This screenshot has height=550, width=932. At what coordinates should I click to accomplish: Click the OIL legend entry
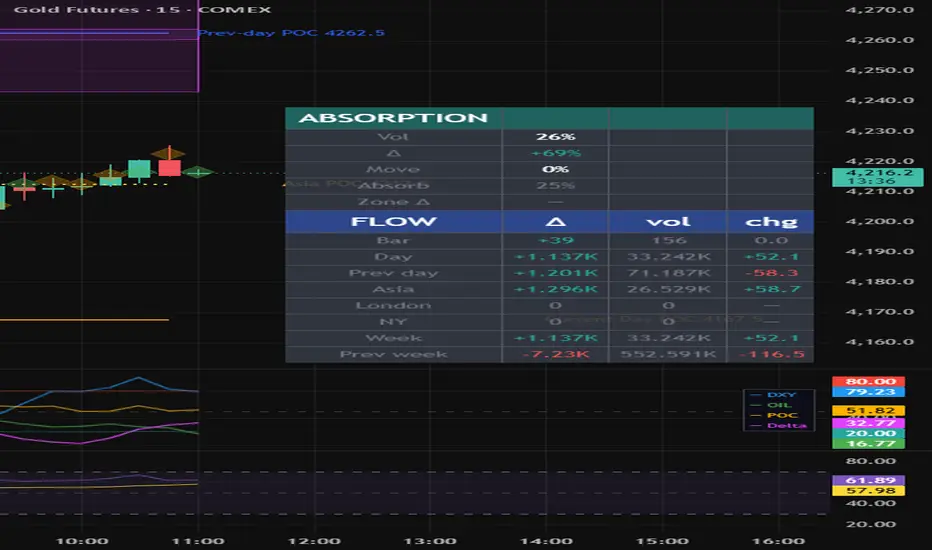pos(772,405)
